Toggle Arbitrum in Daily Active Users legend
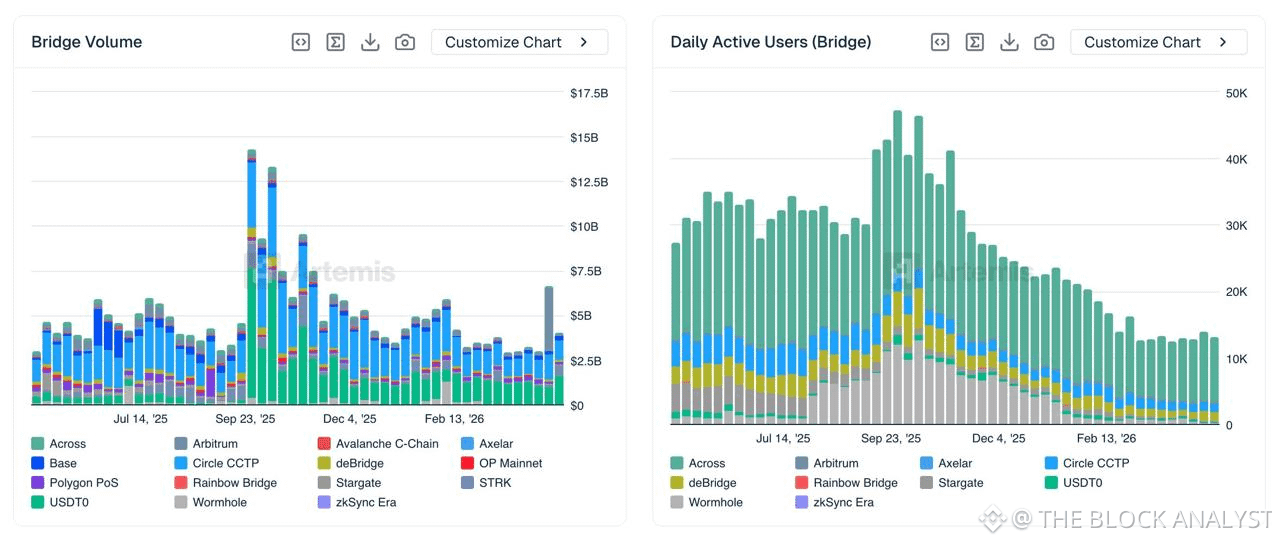 point(826,463)
